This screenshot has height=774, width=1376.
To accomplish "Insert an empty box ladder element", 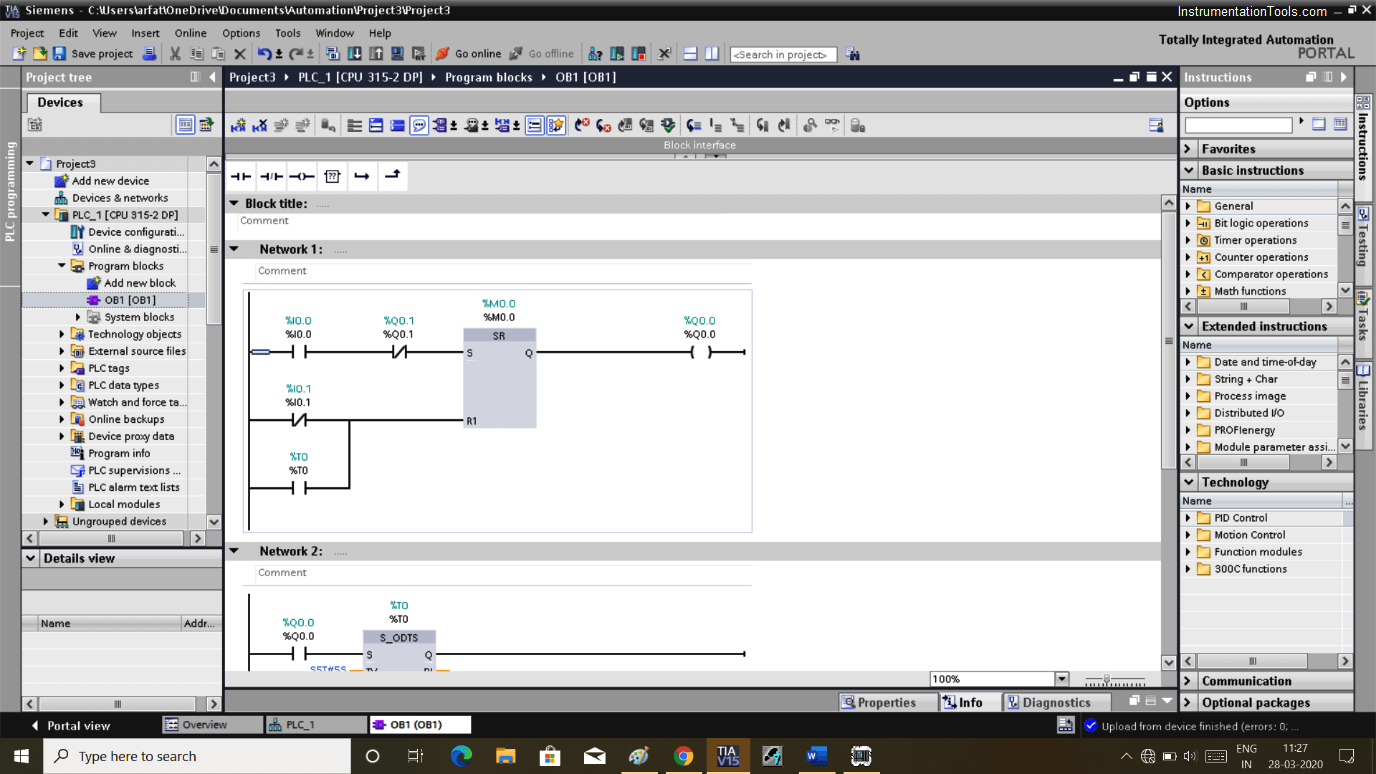I will (x=332, y=176).
